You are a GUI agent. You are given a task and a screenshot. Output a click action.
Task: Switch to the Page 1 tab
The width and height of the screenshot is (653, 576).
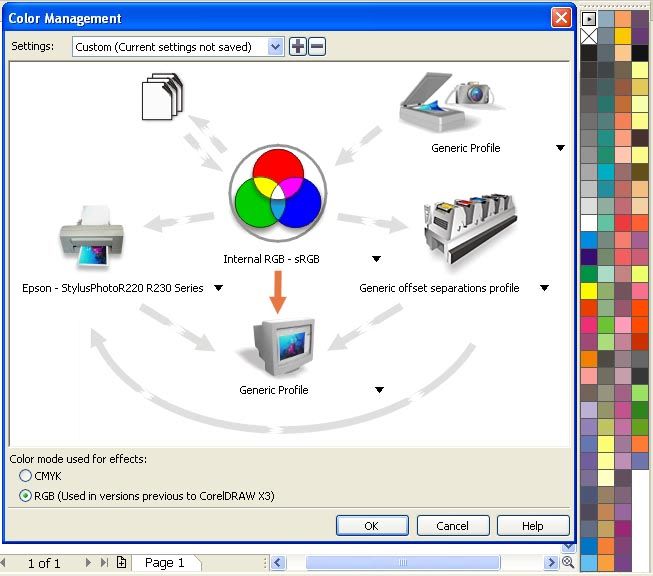[x=165, y=563]
